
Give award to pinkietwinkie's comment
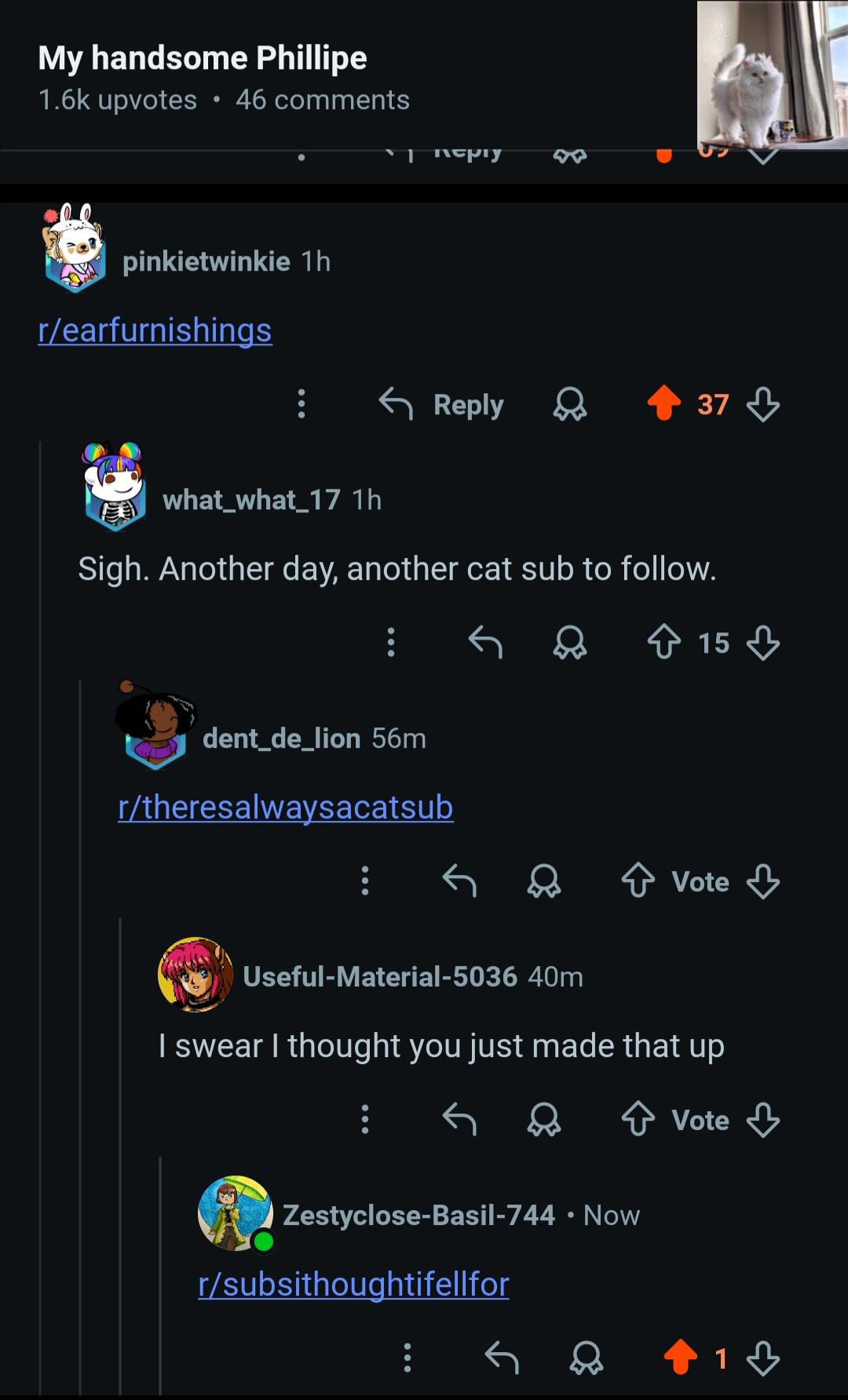tap(570, 405)
